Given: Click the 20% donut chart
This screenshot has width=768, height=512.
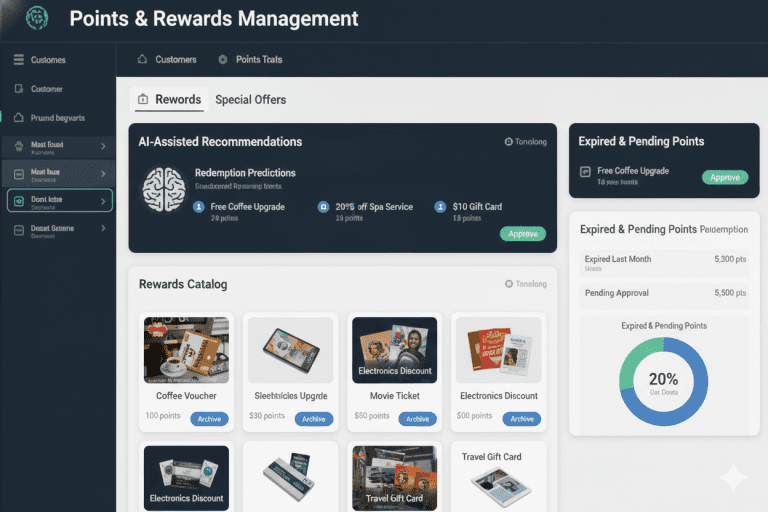Looking at the screenshot, I should pyautogui.click(x=663, y=380).
